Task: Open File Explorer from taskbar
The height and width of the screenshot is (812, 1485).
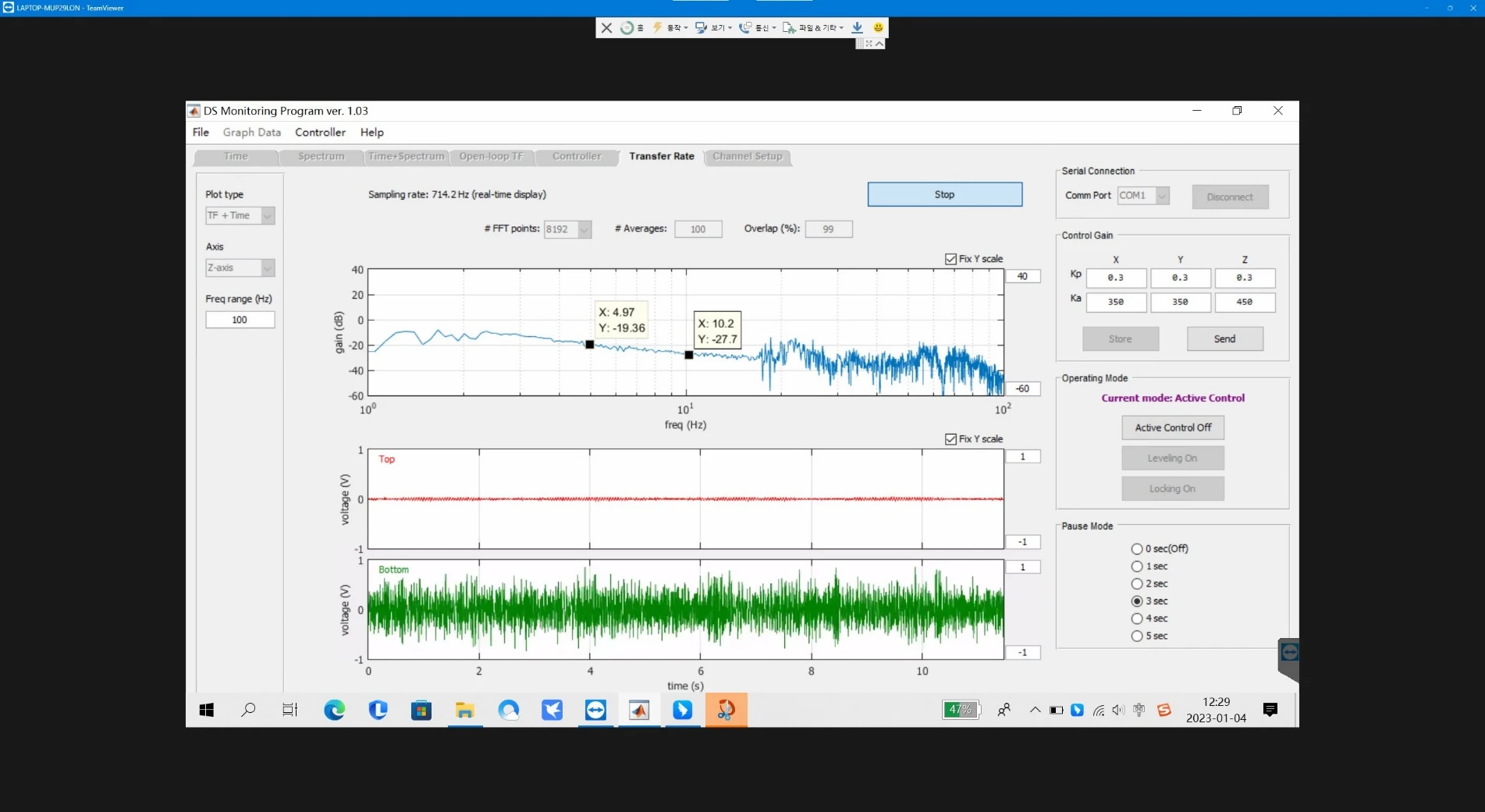Action: (465, 710)
